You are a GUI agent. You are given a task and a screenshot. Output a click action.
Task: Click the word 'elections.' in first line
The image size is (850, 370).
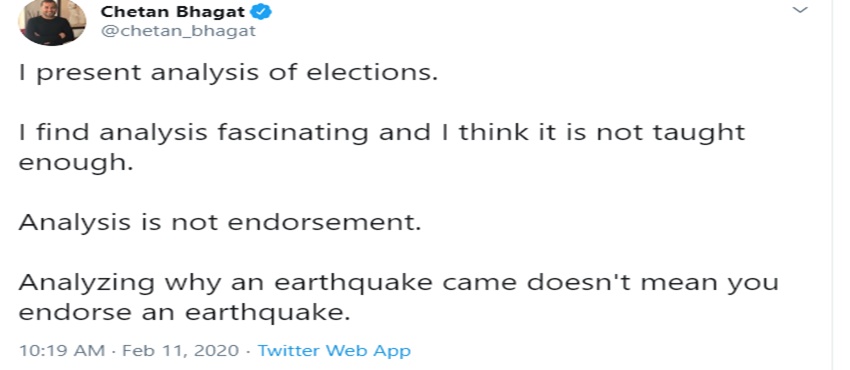[x=372, y=73]
